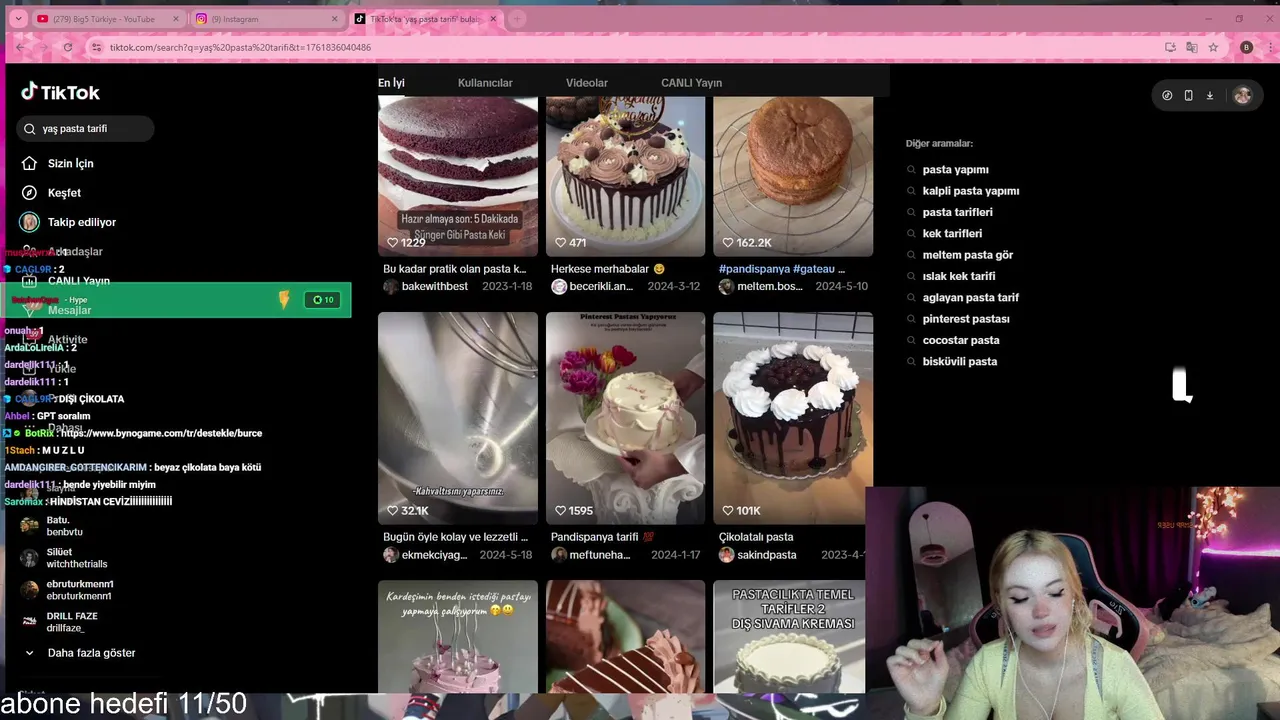Image resolution: width=1280 pixels, height=720 pixels.
Task: Expand Daha fazla göster in sidebar
Action: pos(80,653)
